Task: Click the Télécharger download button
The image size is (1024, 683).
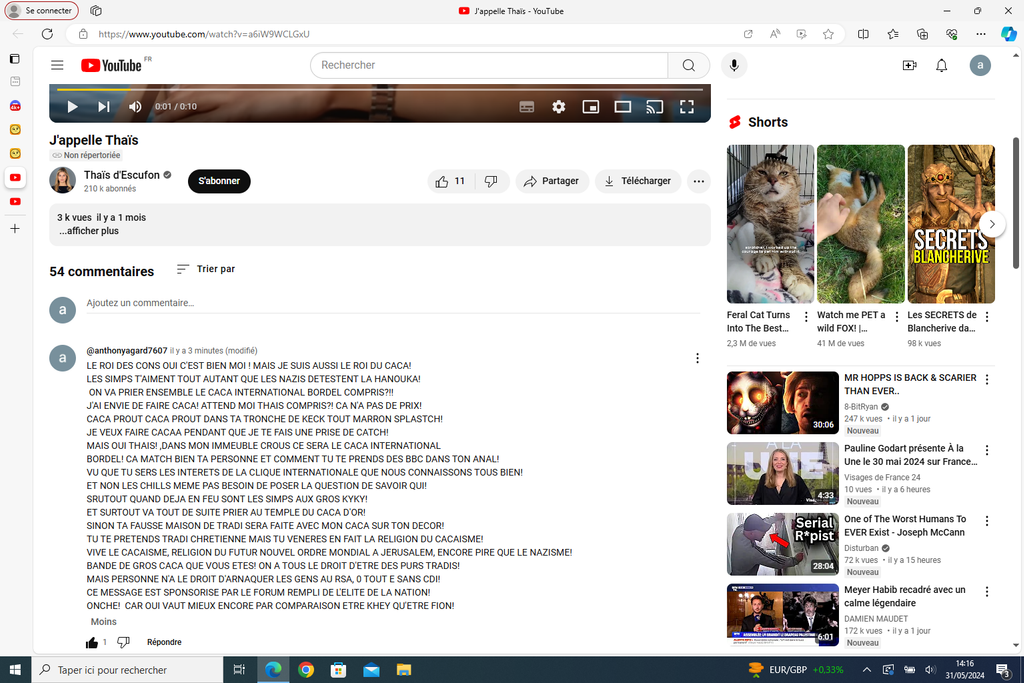Action: [637, 181]
